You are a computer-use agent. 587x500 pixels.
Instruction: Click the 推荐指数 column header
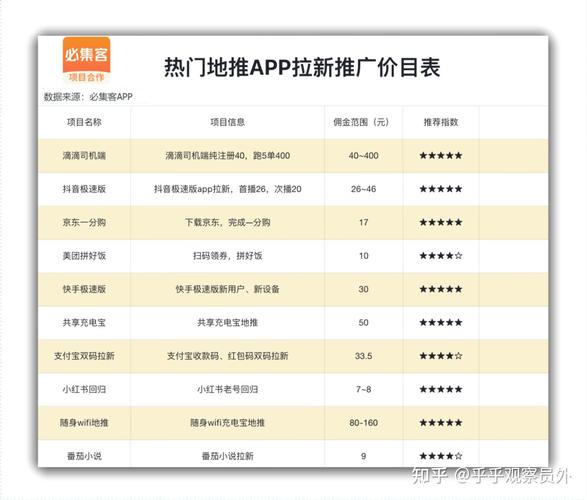coord(441,122)
